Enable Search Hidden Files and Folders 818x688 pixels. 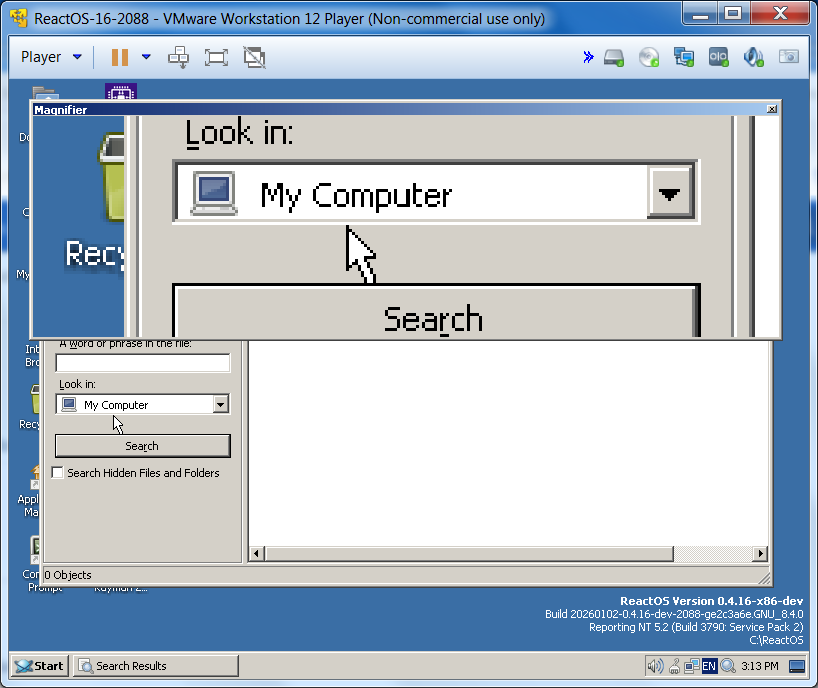point(58,473)
